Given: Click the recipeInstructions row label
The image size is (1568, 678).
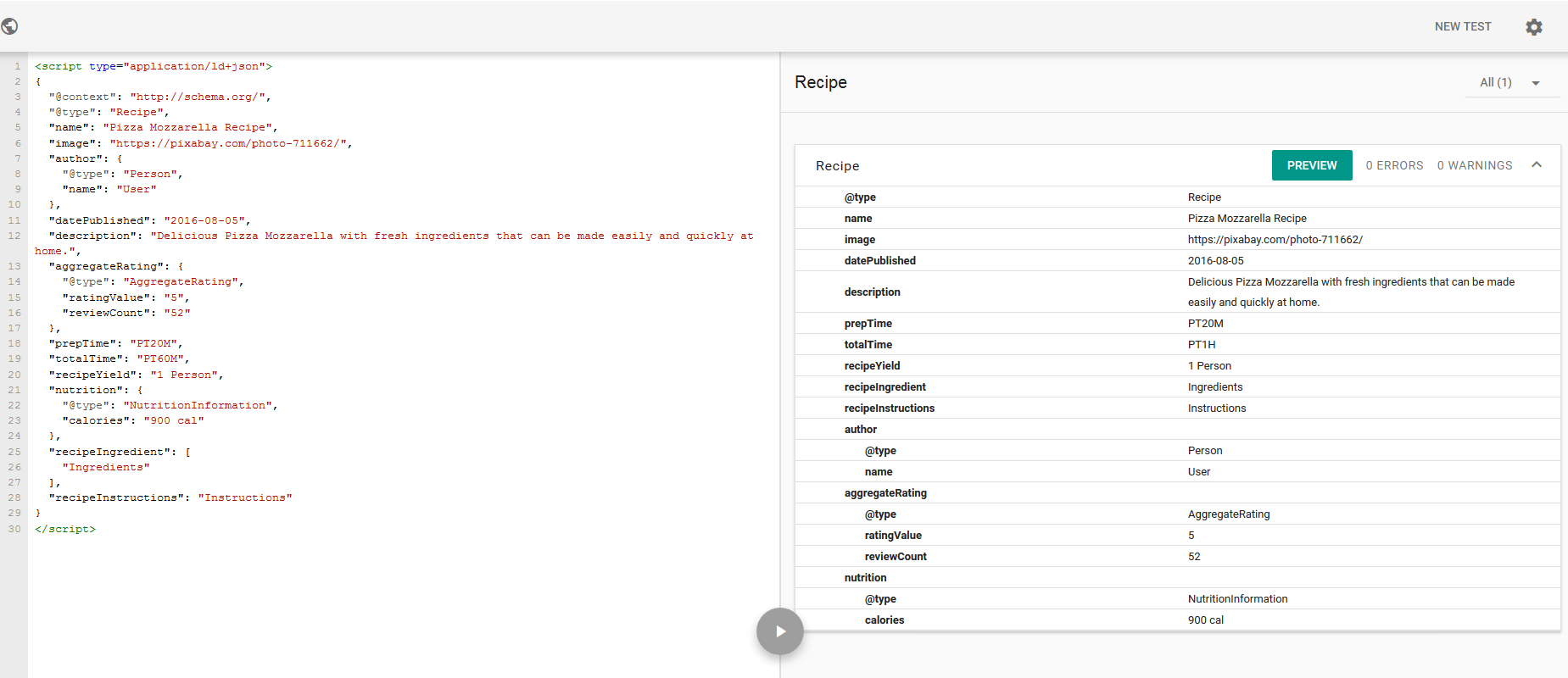Looking at the screenshot, I should (x=889, y=408).
